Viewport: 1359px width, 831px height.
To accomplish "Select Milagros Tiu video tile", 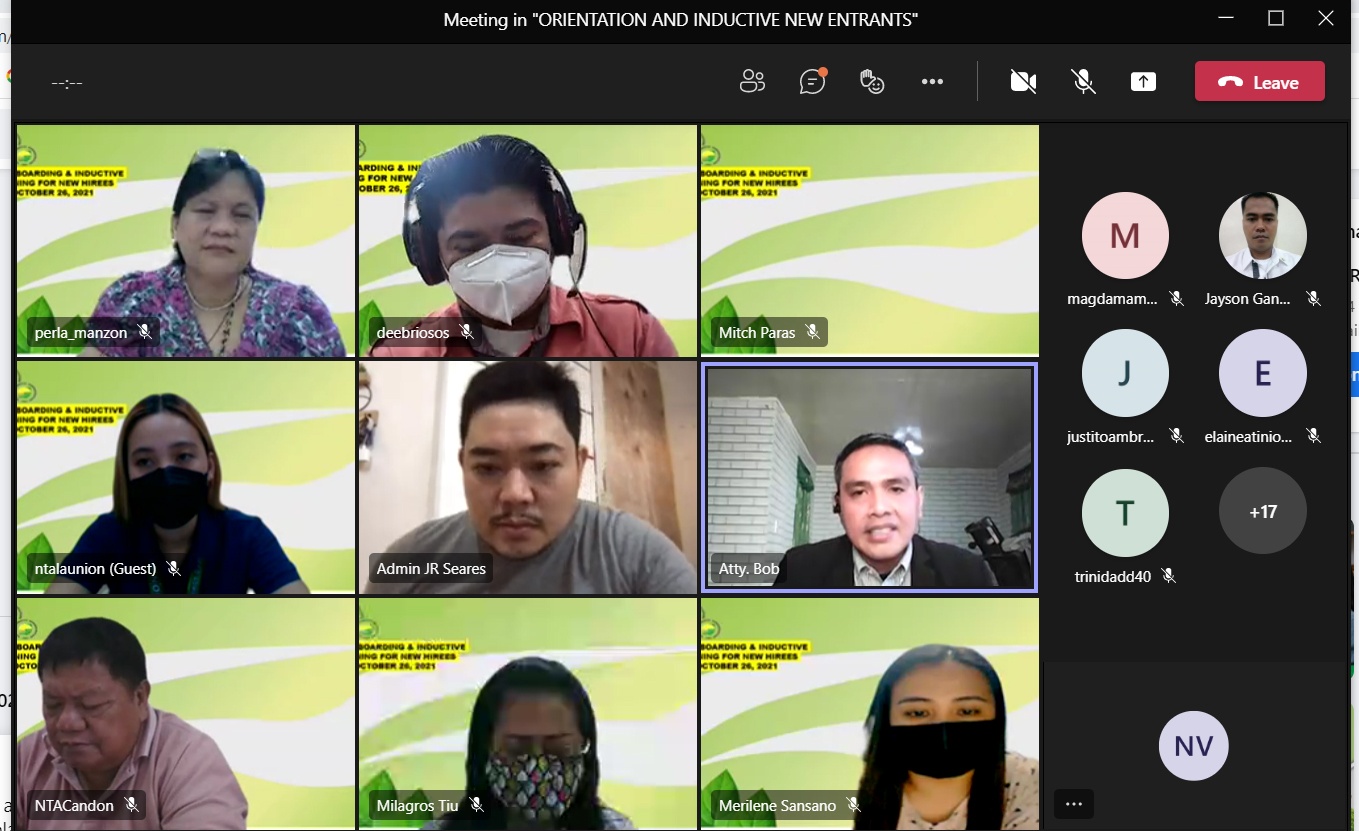I will pyautogui.click(x=528, y=714).
